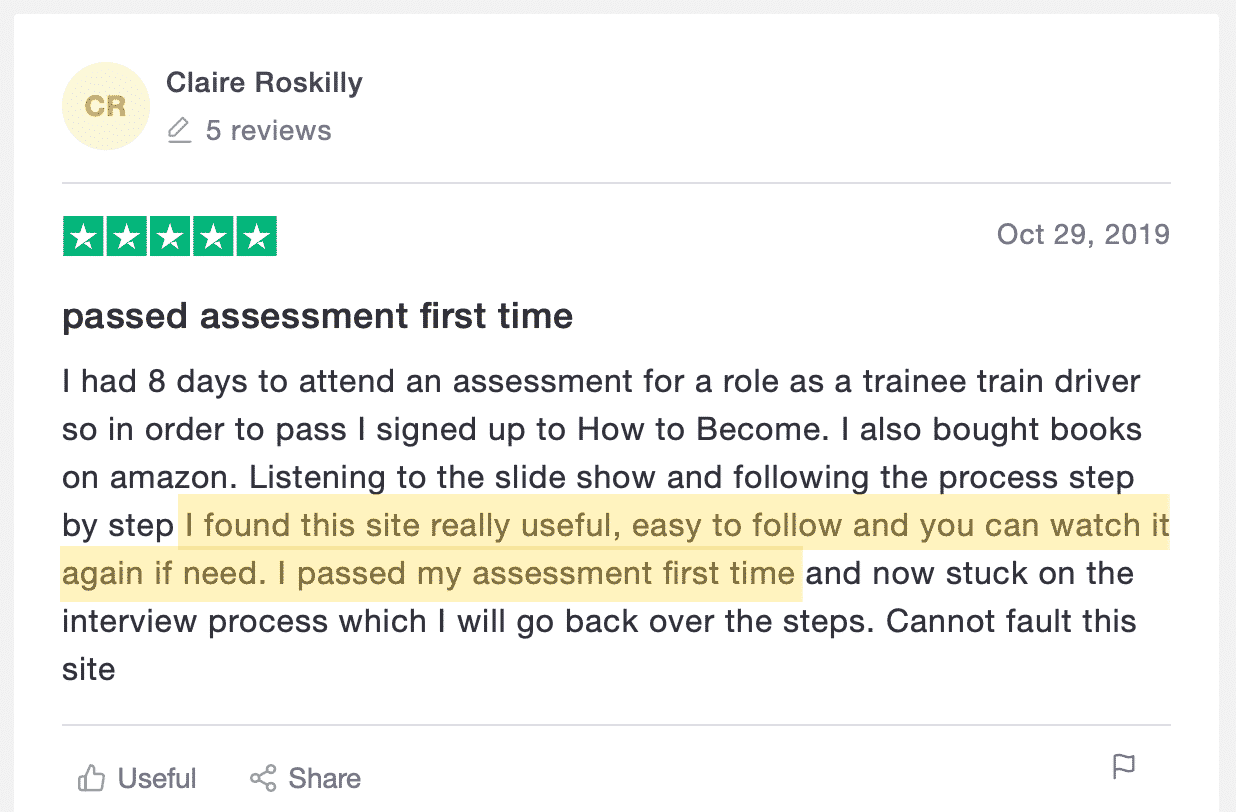Click the pencil icon beside review count
The width and height of the screenshot is (1236, 812).
(x=179, y=131)
